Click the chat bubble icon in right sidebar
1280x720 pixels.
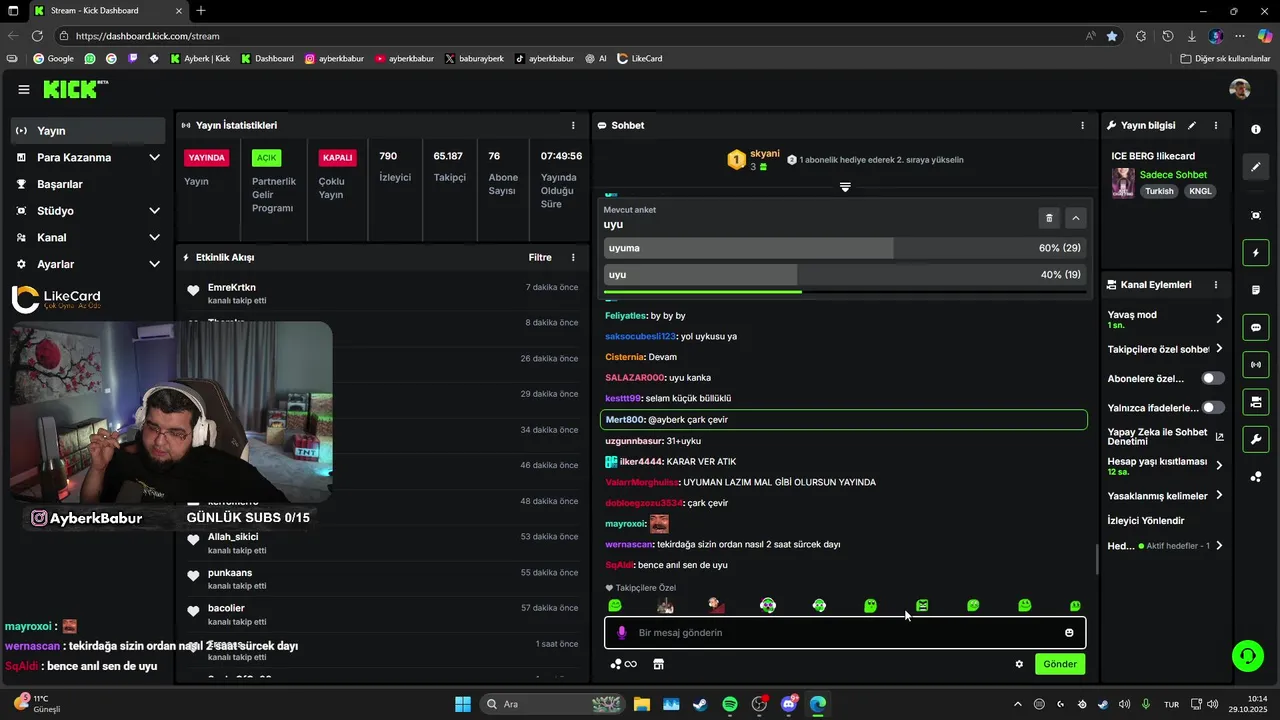(1256, 327)
